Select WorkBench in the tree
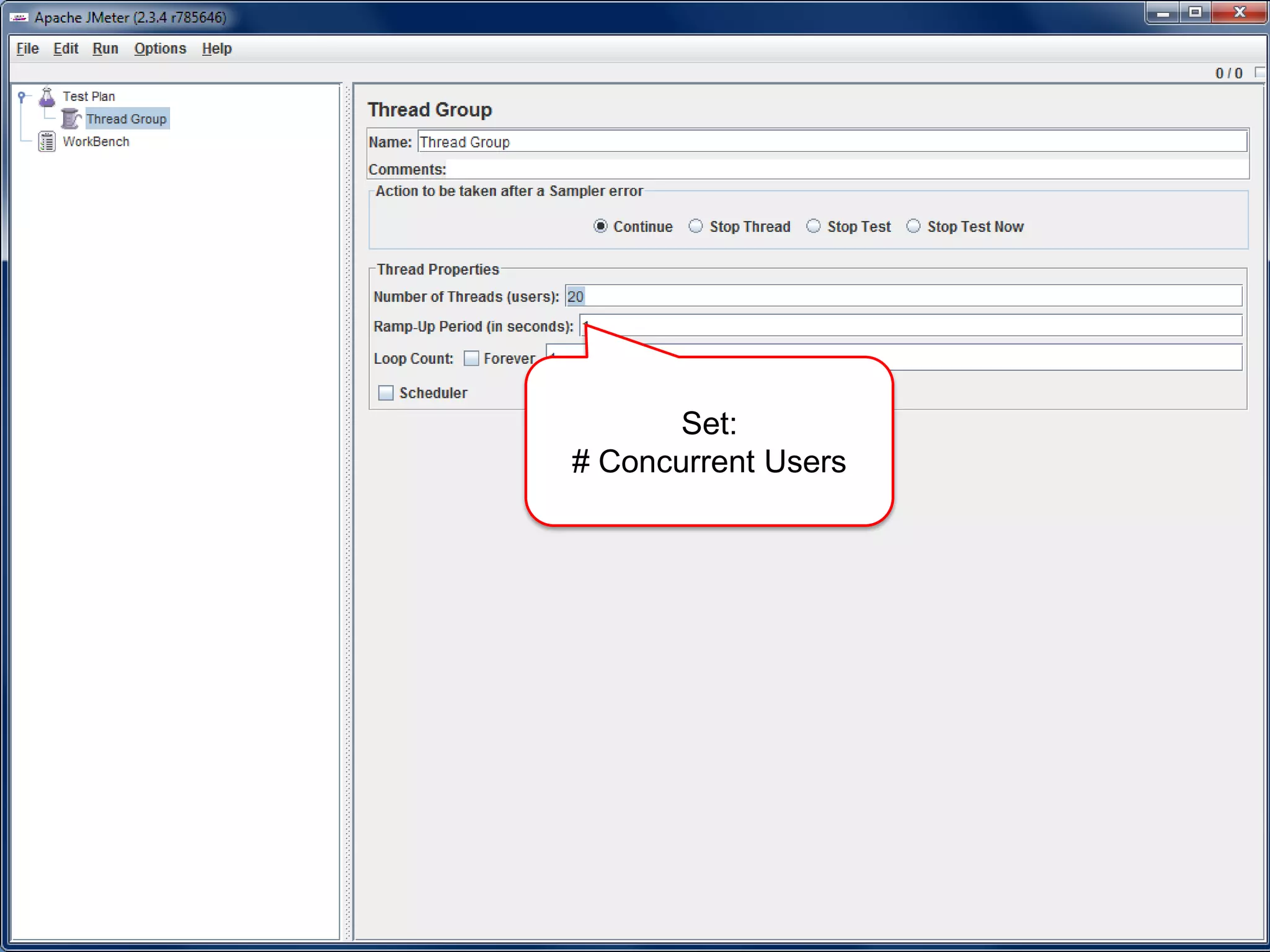The height and width of the screenshot is (952, 1270). pos(96,141)
